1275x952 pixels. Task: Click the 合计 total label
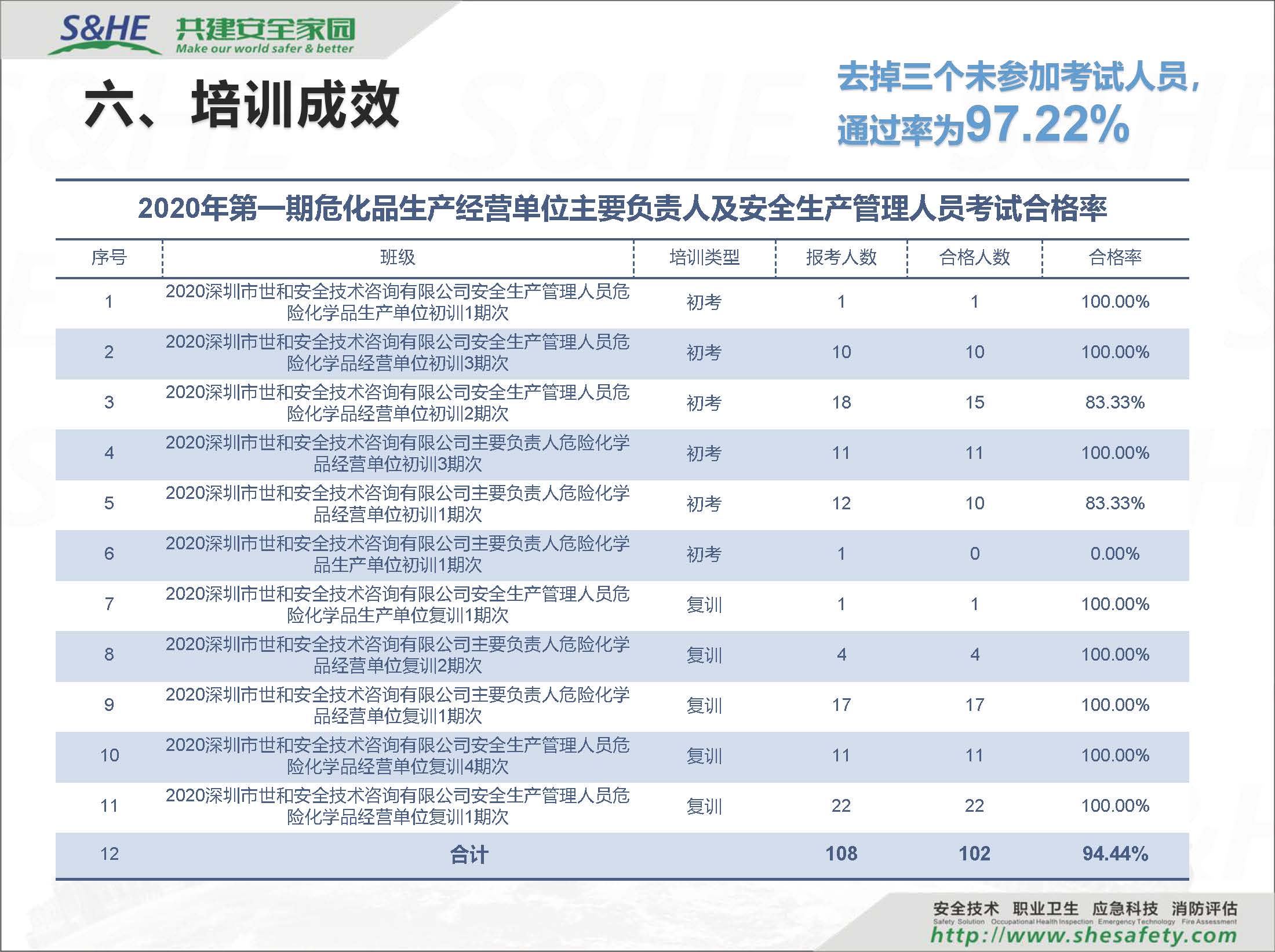point(469,855)
